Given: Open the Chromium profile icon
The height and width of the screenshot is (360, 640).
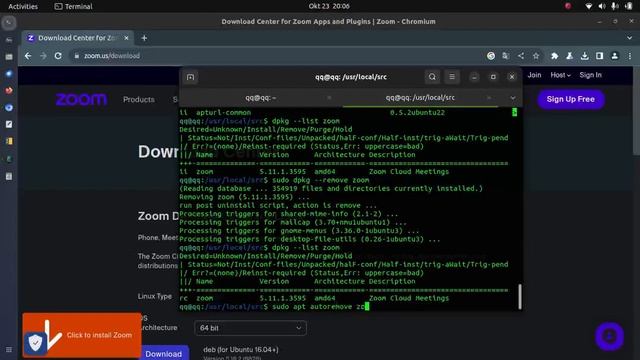Looking at the screenshot, I should [x=614, y=56].
